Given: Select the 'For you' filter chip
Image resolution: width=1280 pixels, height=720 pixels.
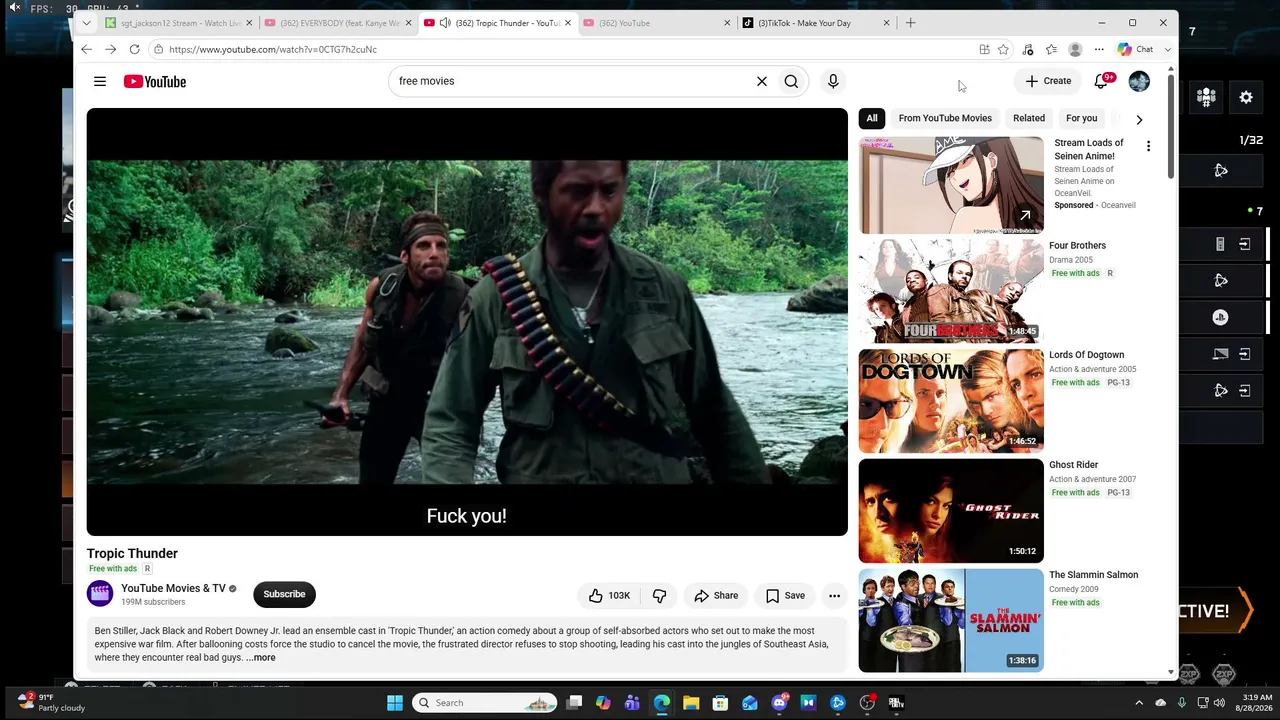Looking at the screenshot, I should pyautogui.click(x=1081, y=118).
